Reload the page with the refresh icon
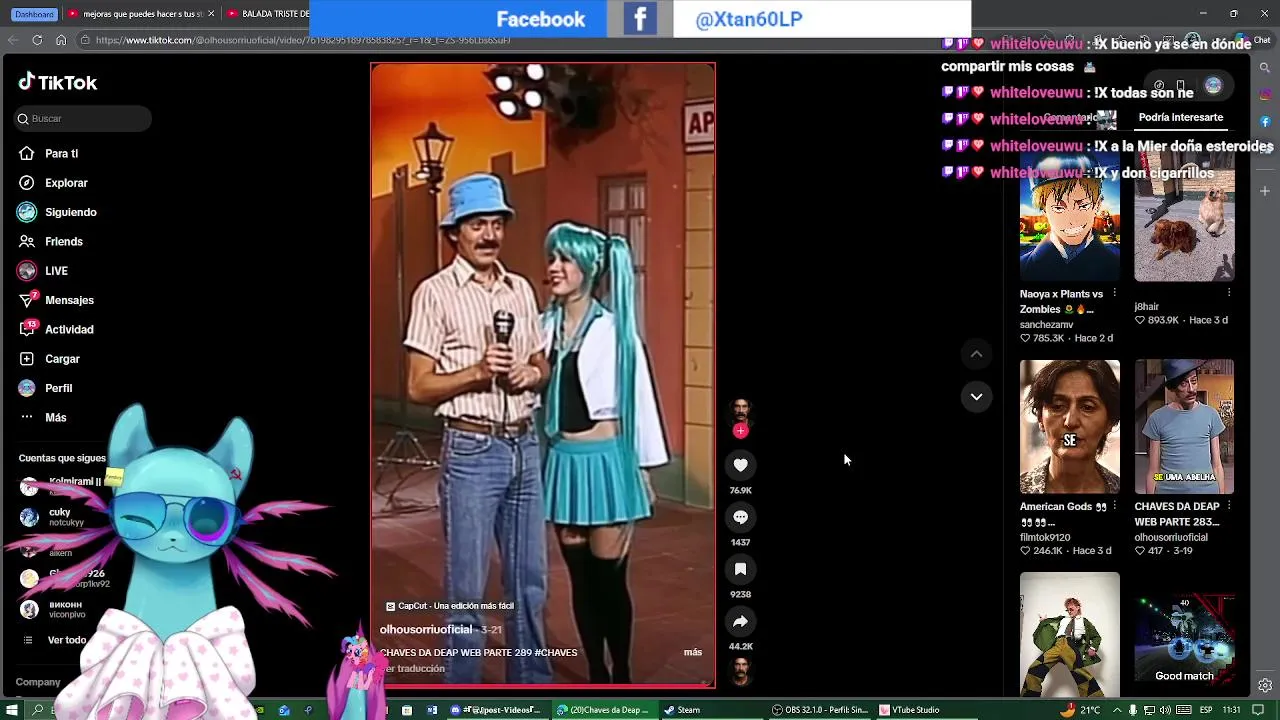This screenshot has height=720, width=1280. point(37,40)
